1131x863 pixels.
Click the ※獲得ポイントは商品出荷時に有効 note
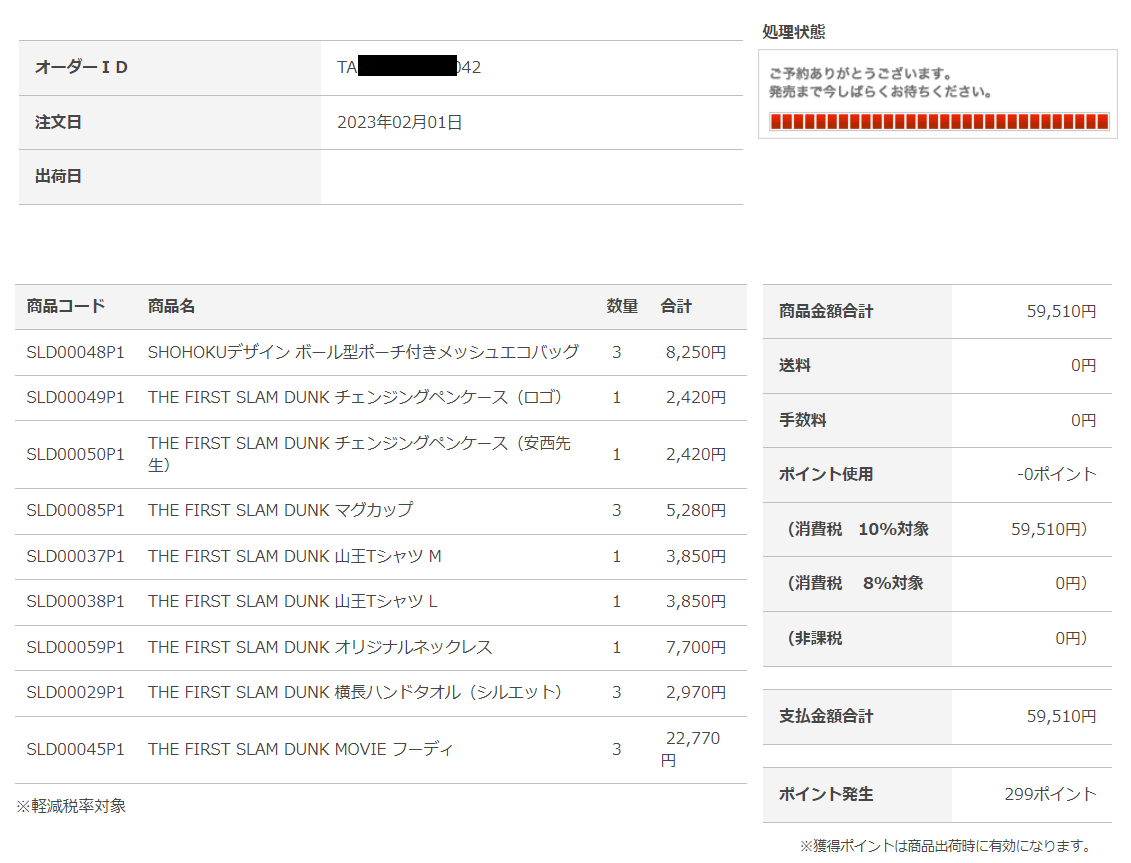pyautogui.click(x=945, y=846)
